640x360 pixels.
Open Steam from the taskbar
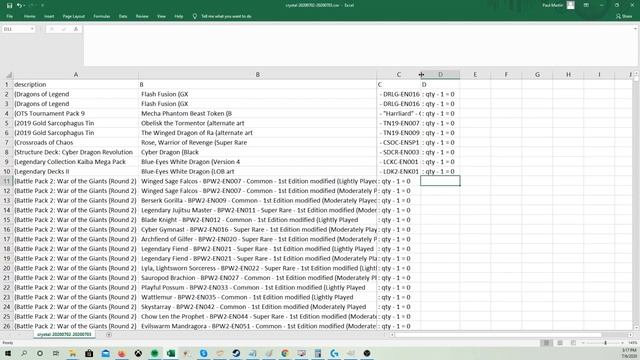click(236, 353)
